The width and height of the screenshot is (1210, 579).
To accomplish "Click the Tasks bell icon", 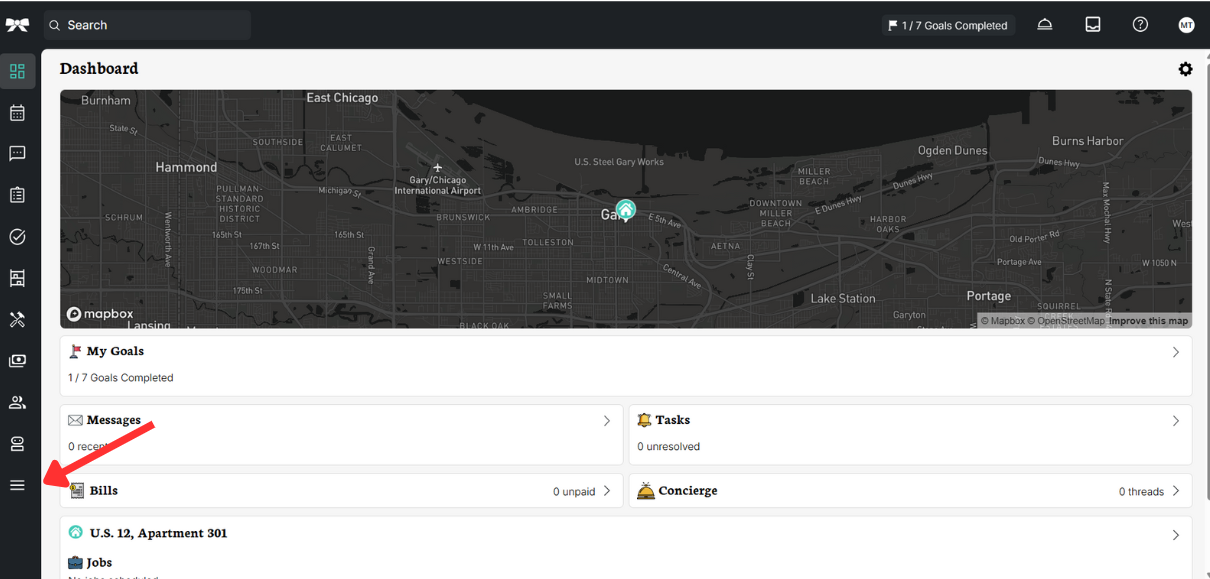I will [x=644, y=420].
